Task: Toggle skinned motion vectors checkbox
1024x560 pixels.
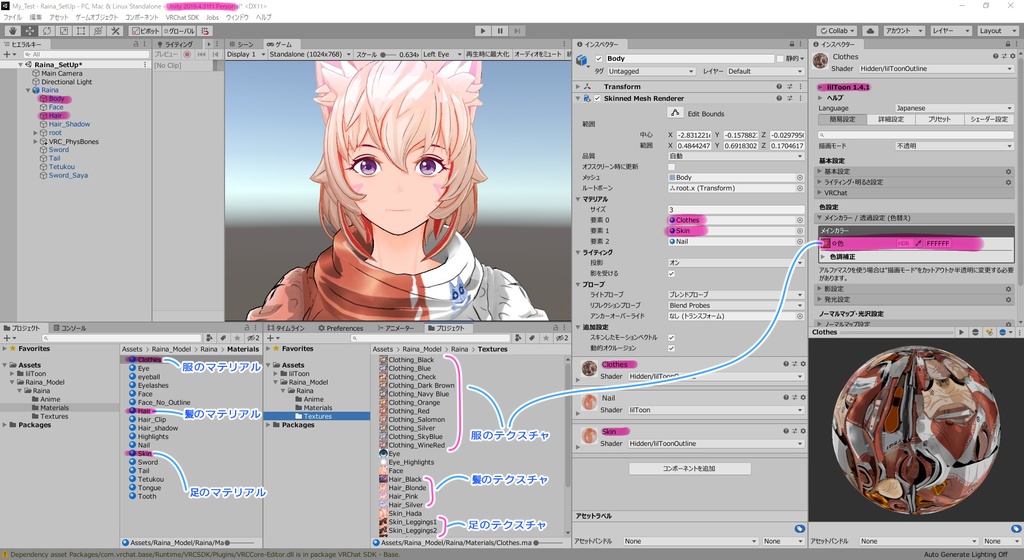Action: tap(671, 337)
